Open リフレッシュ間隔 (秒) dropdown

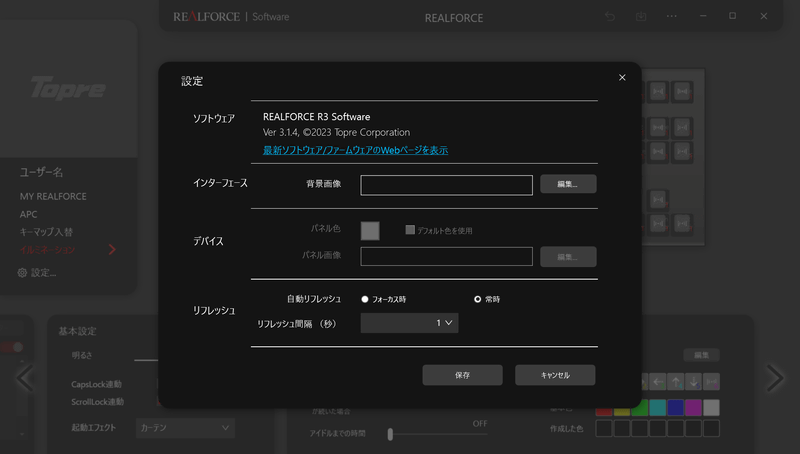click(x=409, y=323)
